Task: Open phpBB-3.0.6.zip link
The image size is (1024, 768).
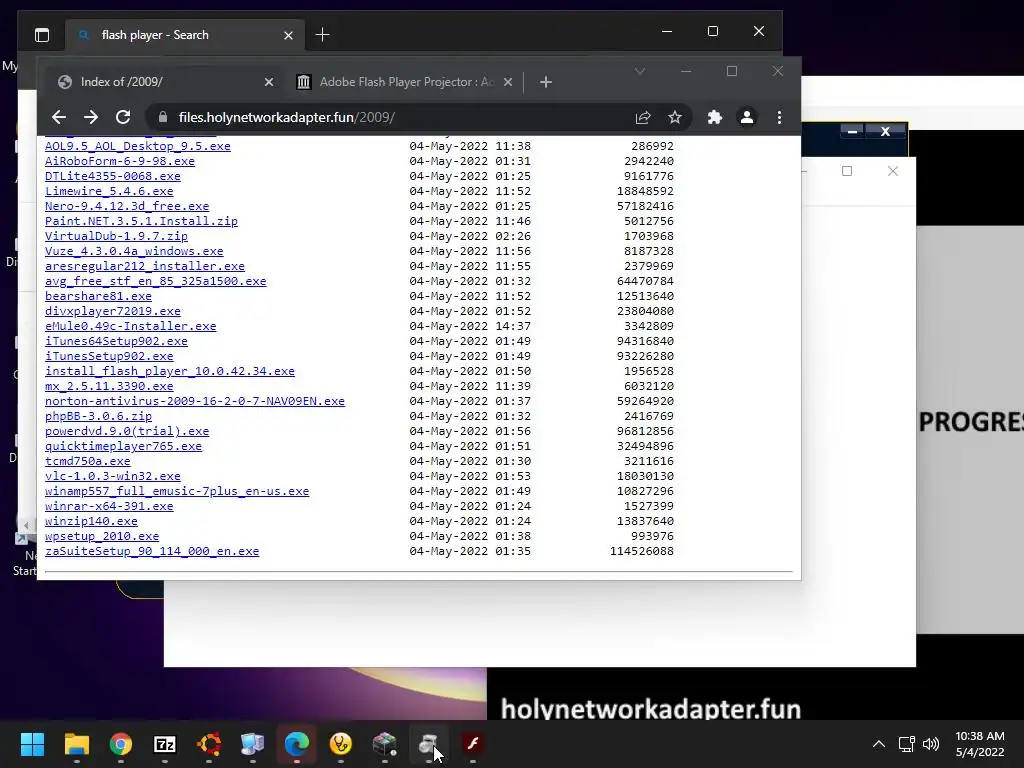Action: click(x=98, y=417)
